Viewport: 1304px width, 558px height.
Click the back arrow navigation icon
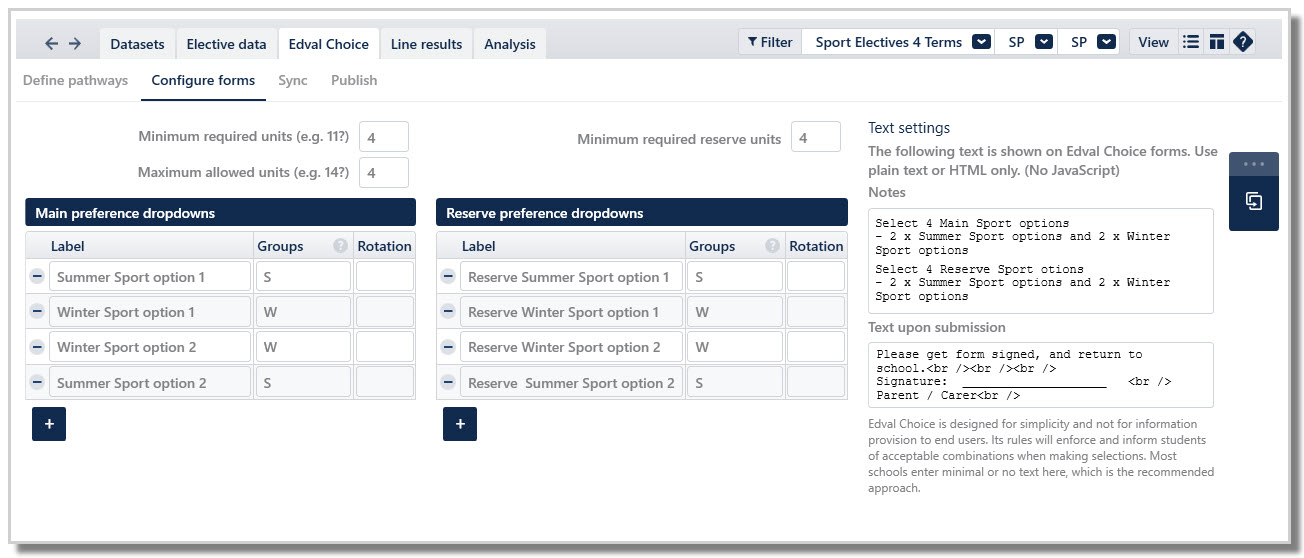pos(52,44)
